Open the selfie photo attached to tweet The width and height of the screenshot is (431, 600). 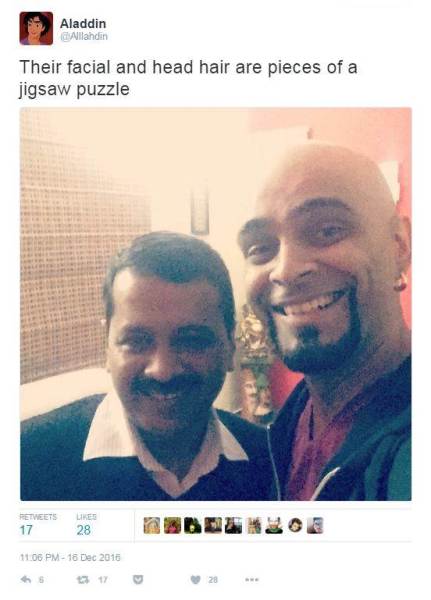pyautogui.click(x=216, y=304)
